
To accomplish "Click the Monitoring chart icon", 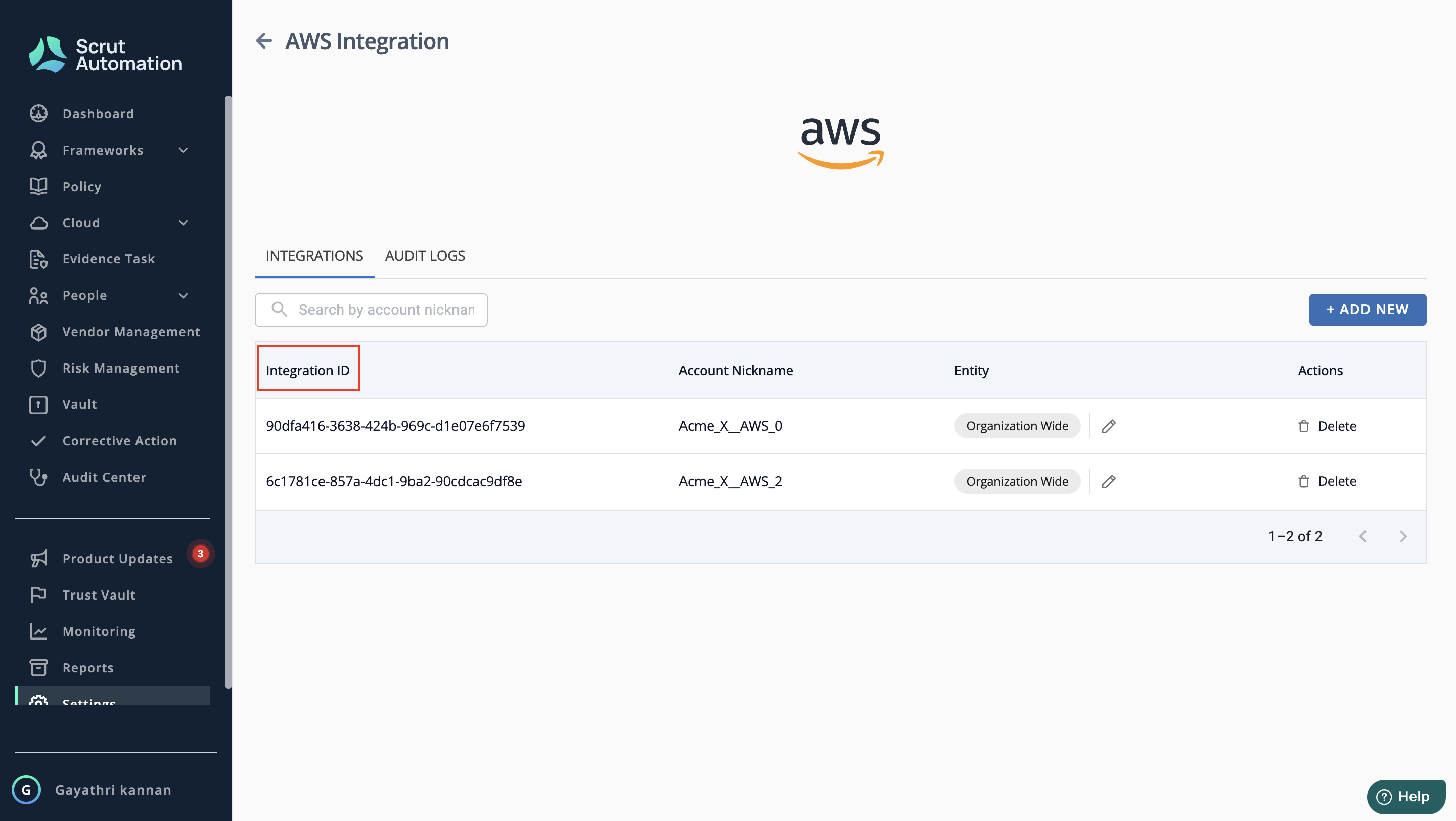I will (x=38, y=631).
